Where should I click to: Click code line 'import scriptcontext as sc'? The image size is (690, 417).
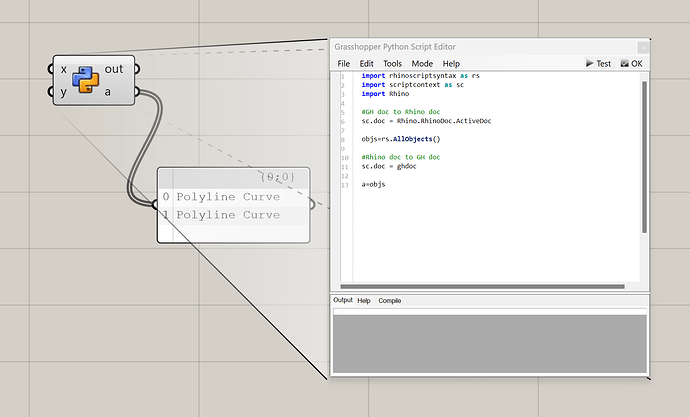click(412, 85)
